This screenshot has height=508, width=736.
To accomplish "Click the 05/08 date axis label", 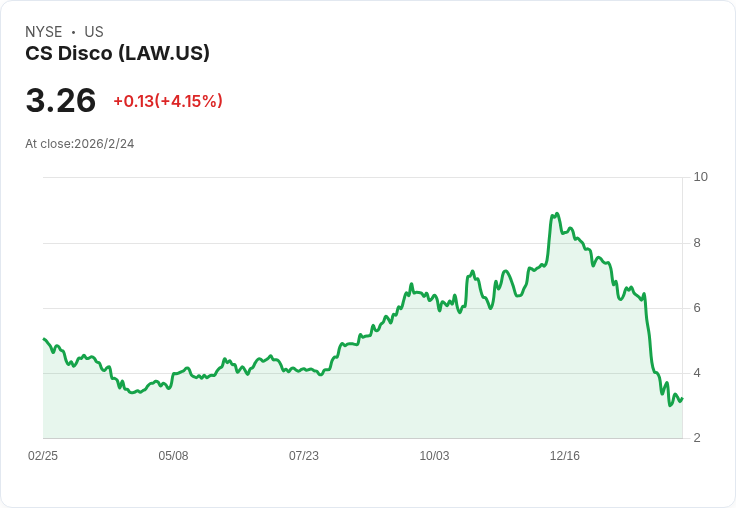I will point(173,455).
